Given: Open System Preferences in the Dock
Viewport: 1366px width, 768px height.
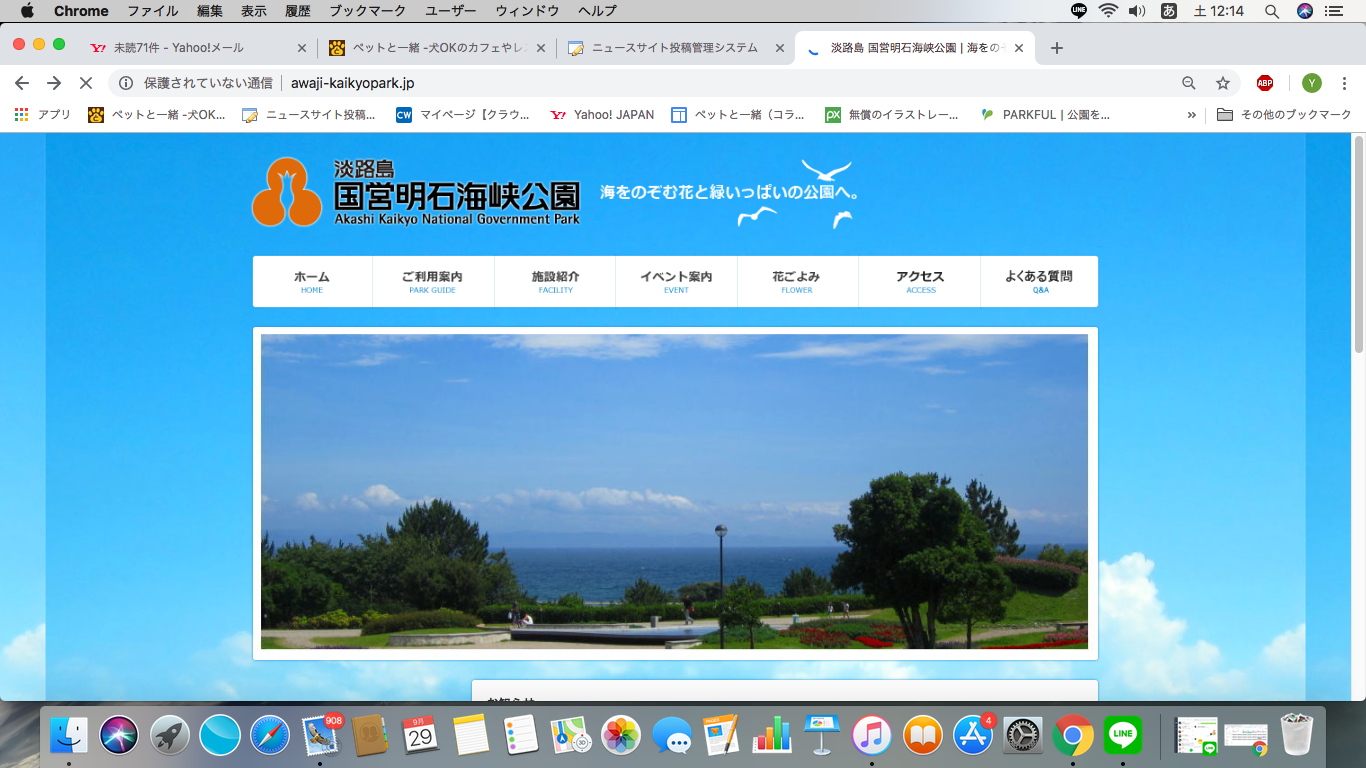Looking at the screenshot, I should coord(1023,736).
